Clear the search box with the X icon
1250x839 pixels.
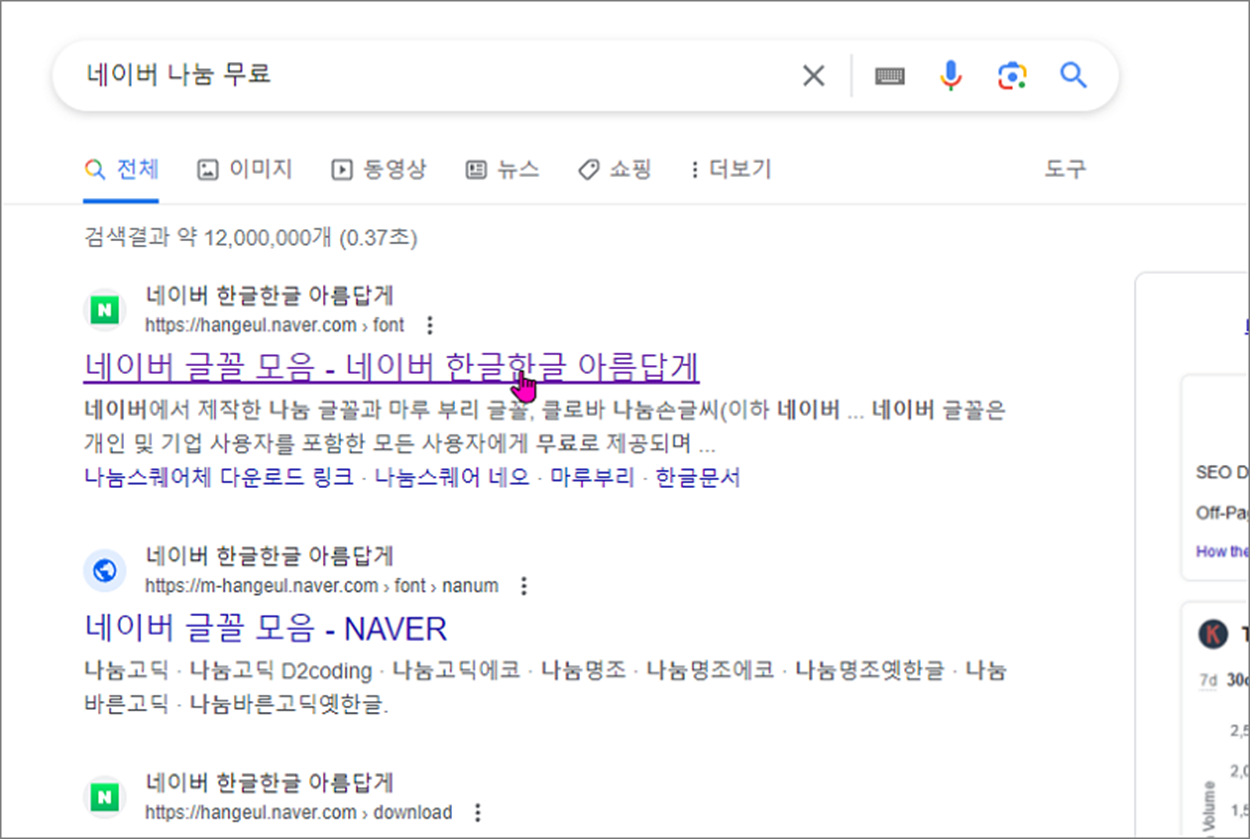pos(814,76)
